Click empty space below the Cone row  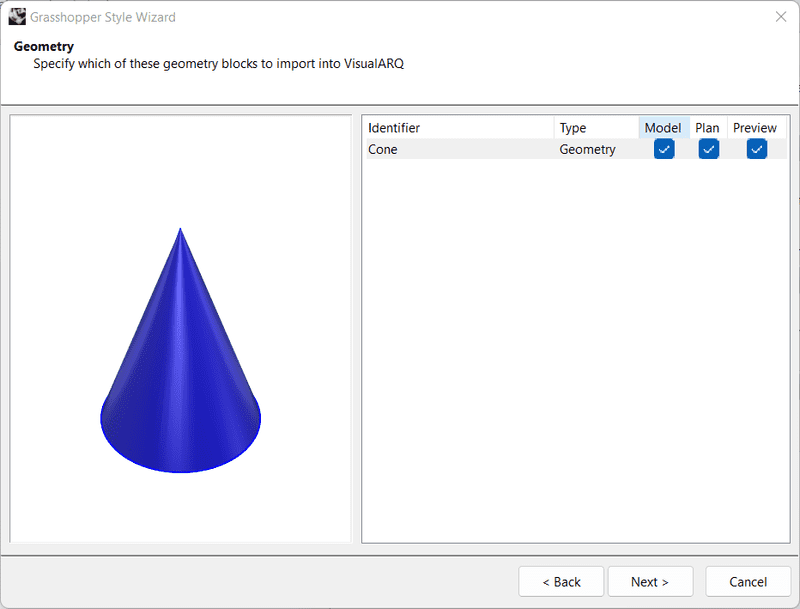tap(575, 350)
